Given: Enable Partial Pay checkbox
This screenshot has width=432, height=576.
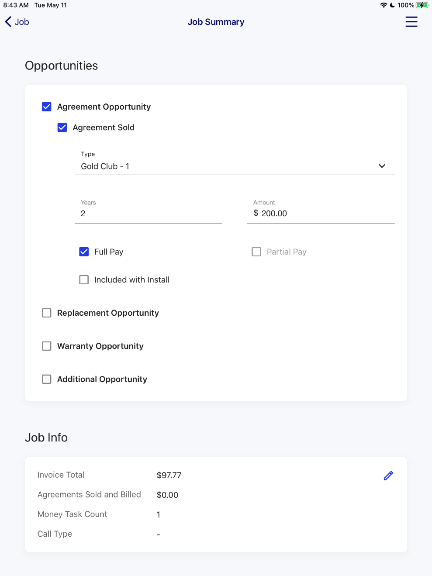Looking at the screenshot, I should point(256,252).
